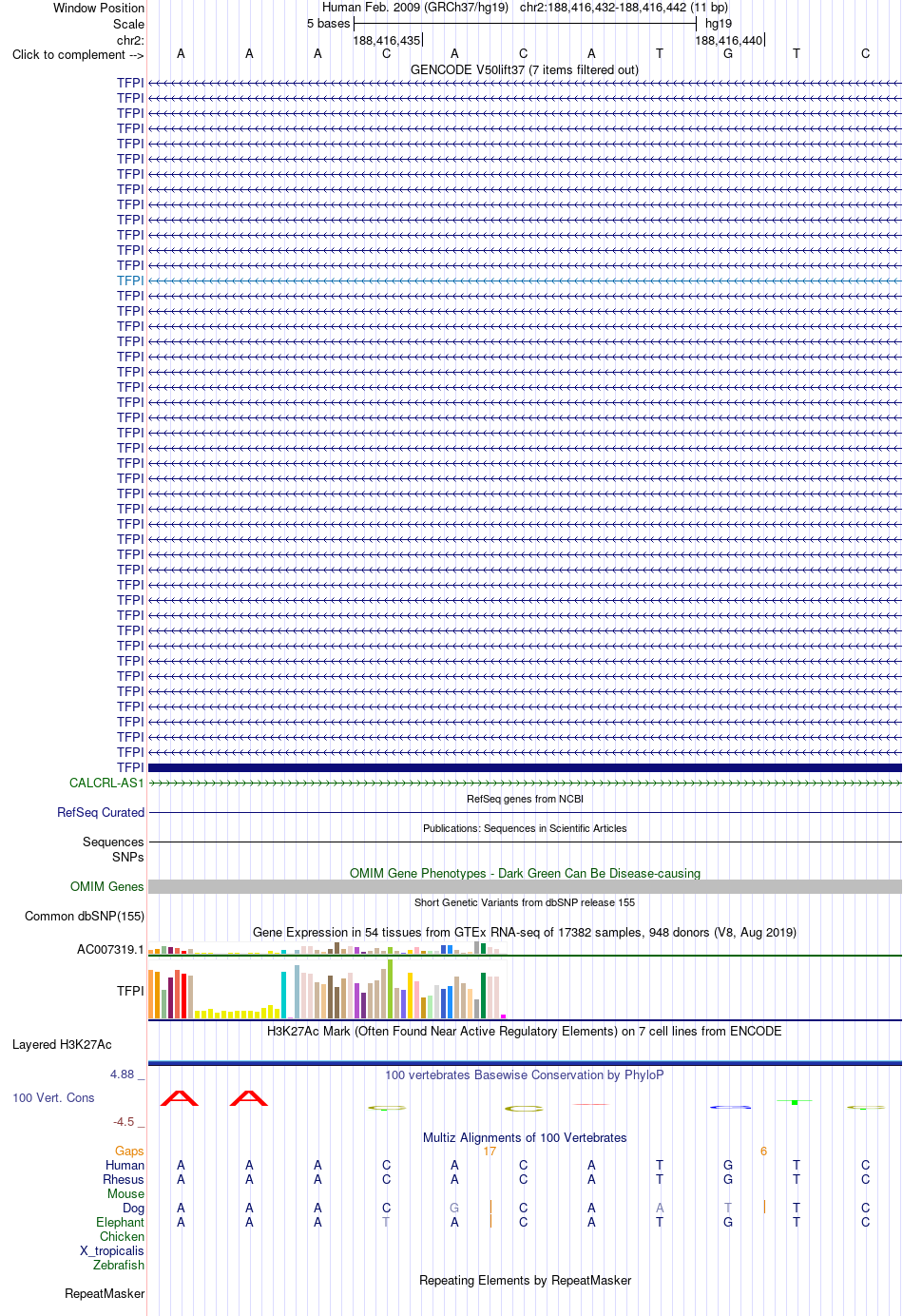
Task: Click the thick dark-blue TFPI exon bar
Action: pos(525,767)
